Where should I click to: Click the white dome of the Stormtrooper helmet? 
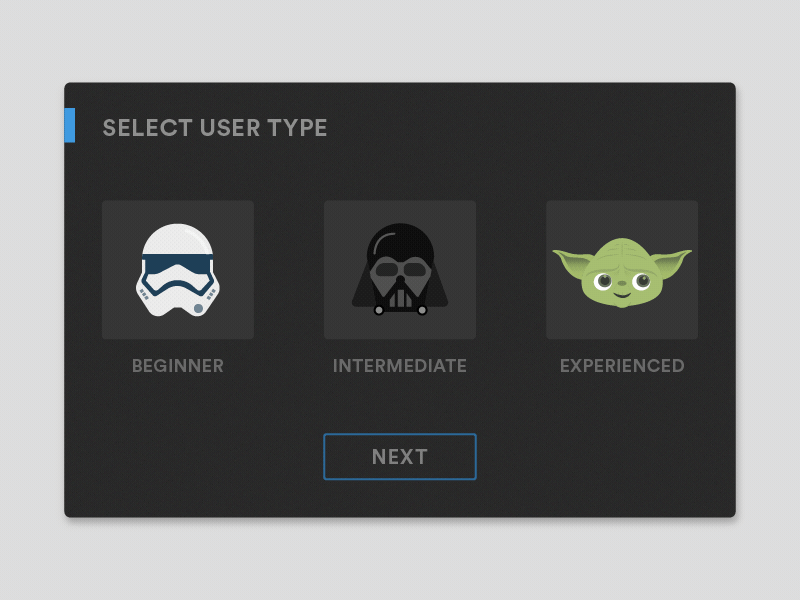(x=178, y=238)
